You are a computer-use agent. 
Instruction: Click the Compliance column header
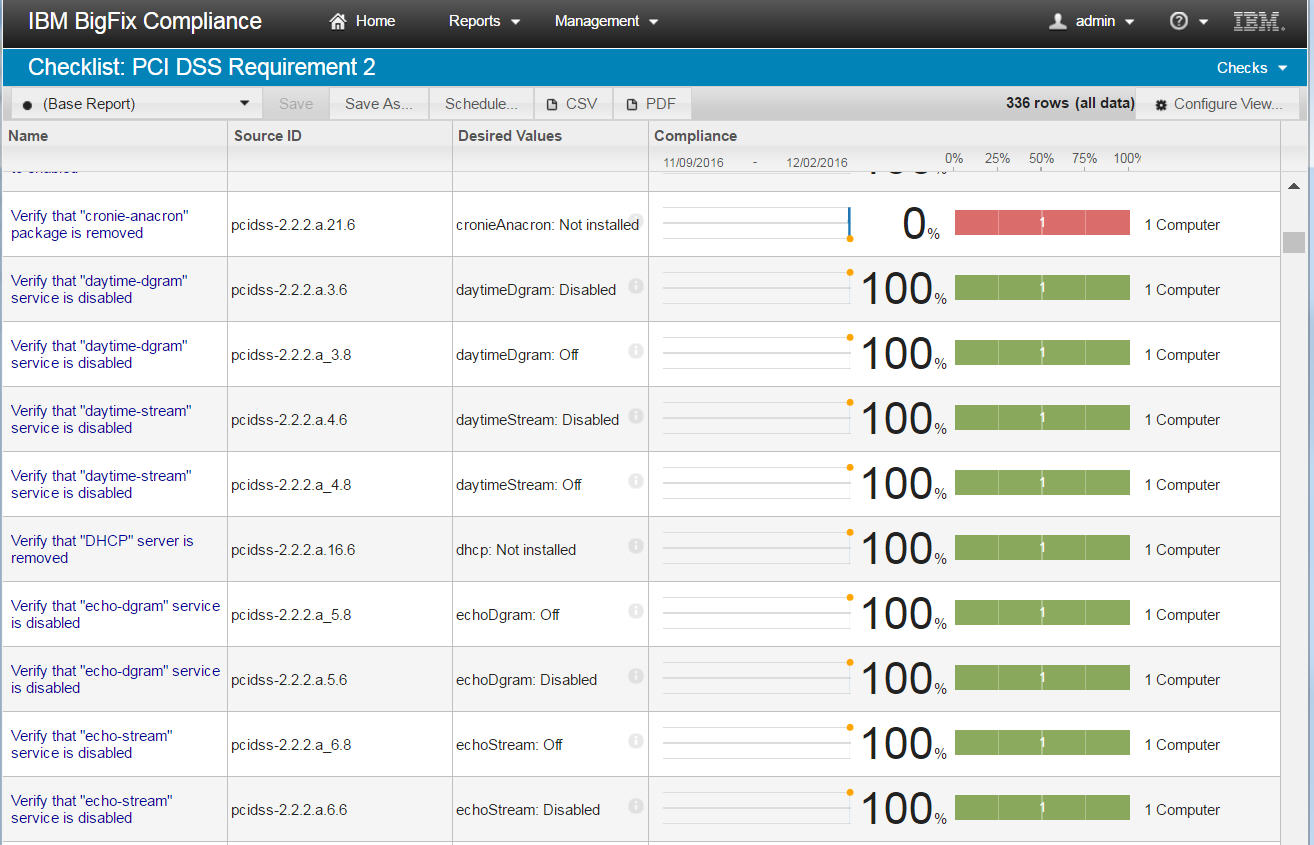click(695, 136)
